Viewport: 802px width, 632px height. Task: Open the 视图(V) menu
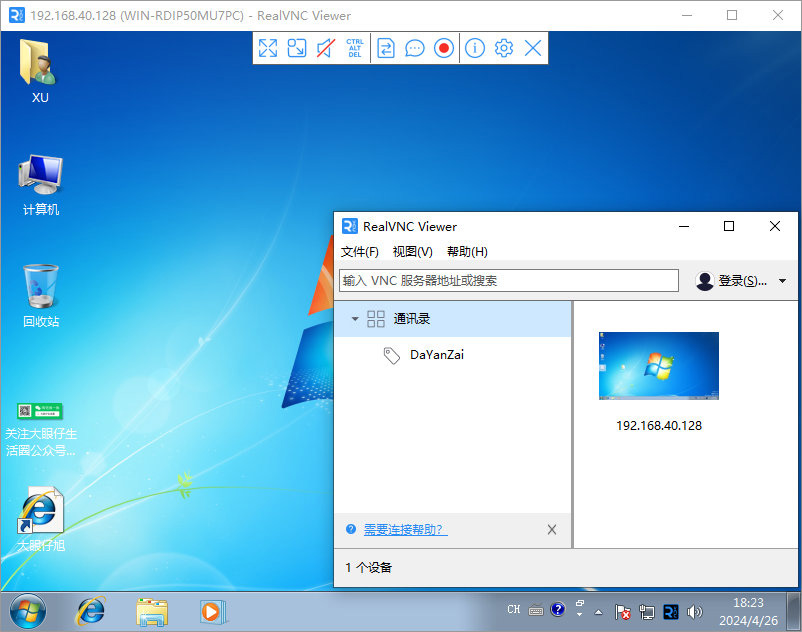(x=412, y=251)
